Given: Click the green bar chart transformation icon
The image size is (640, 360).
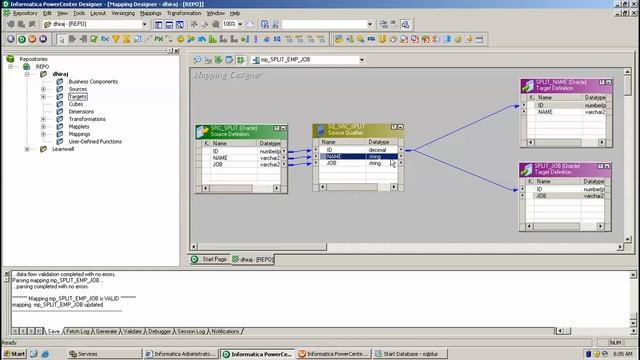Looking at the screenshot, I should [212, 39].
